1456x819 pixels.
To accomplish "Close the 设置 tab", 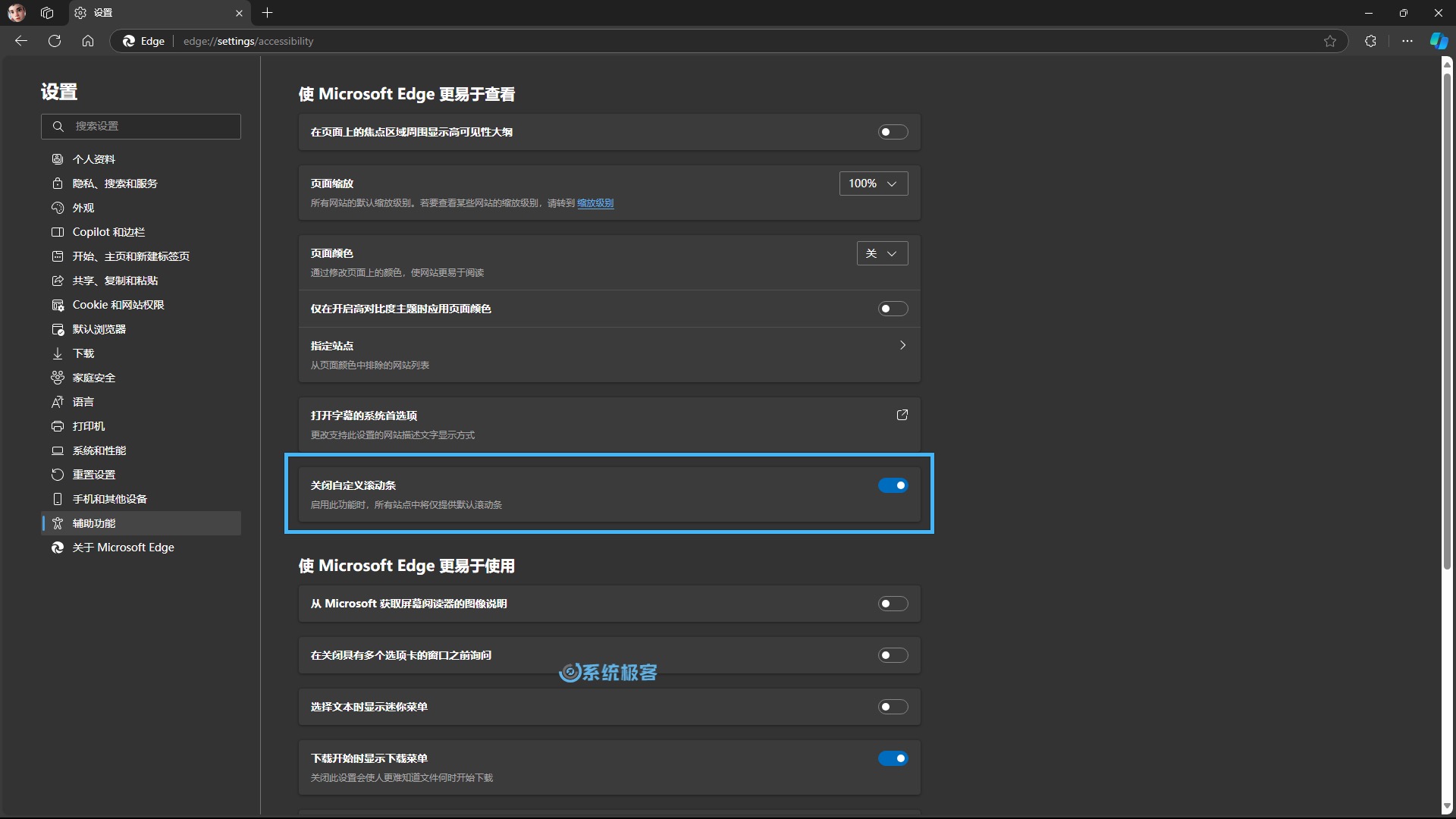I will click(x=239, y=13).
